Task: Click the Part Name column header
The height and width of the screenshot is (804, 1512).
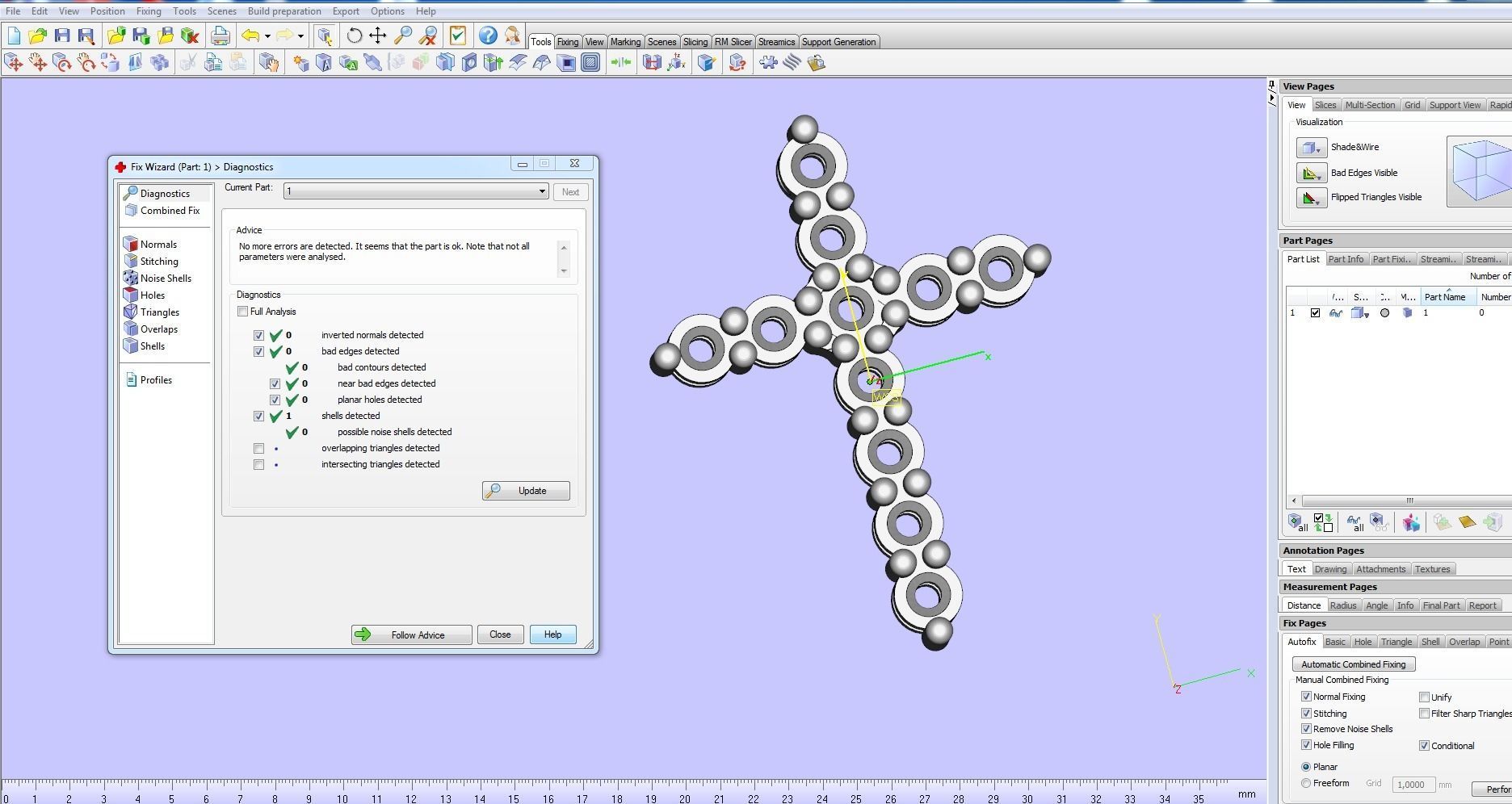Action: pos(1448,297)
